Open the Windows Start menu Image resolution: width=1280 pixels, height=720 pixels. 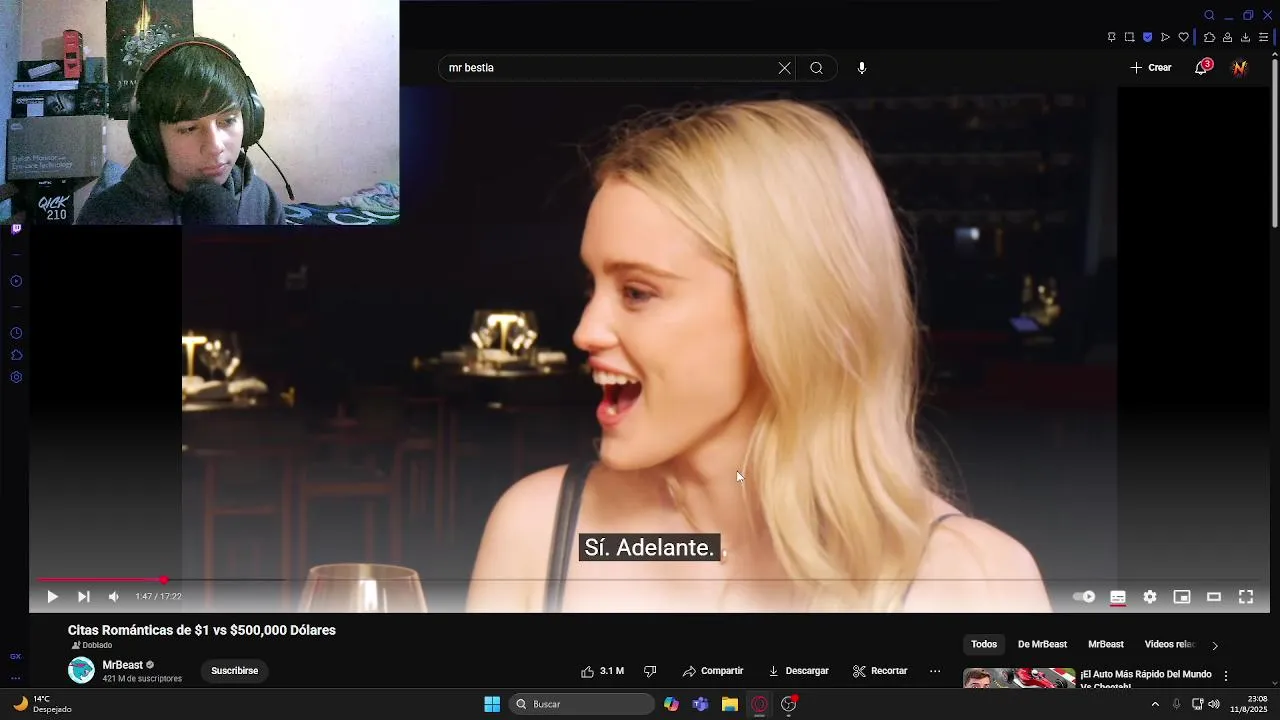[x=492, y=704]
